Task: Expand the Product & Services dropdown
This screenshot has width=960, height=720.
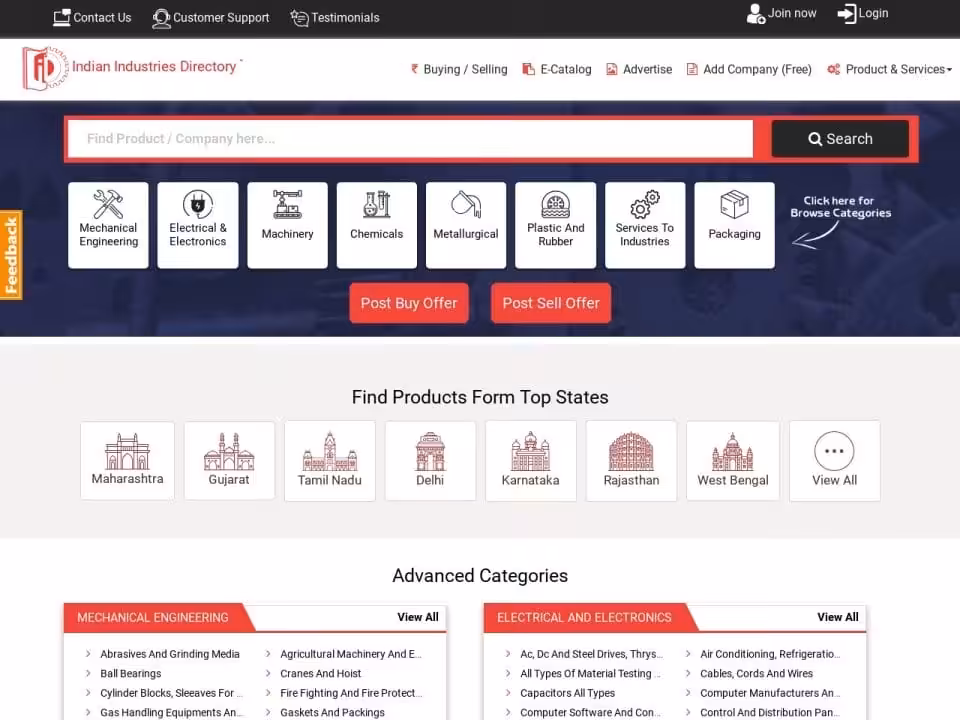Action: coord(889,69)
